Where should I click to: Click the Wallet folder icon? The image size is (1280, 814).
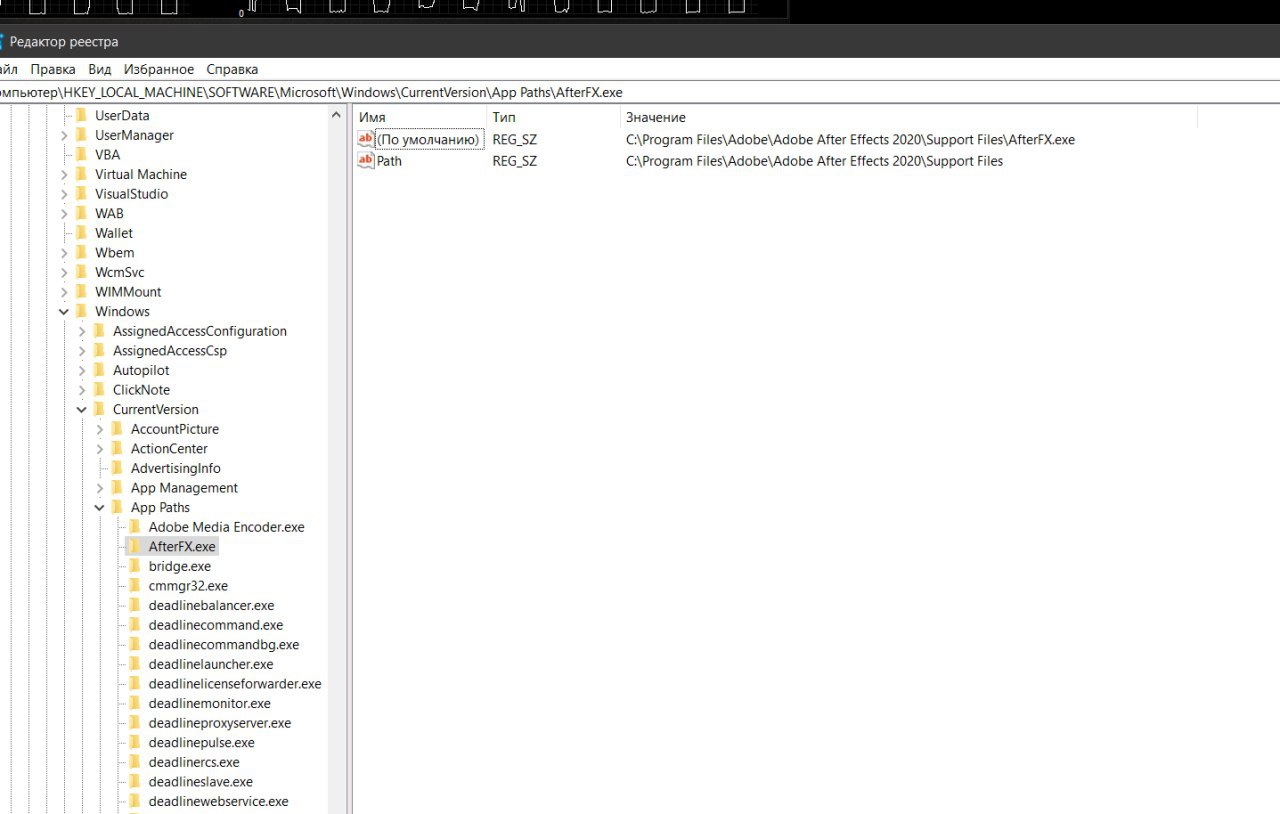tap(82, 233)
